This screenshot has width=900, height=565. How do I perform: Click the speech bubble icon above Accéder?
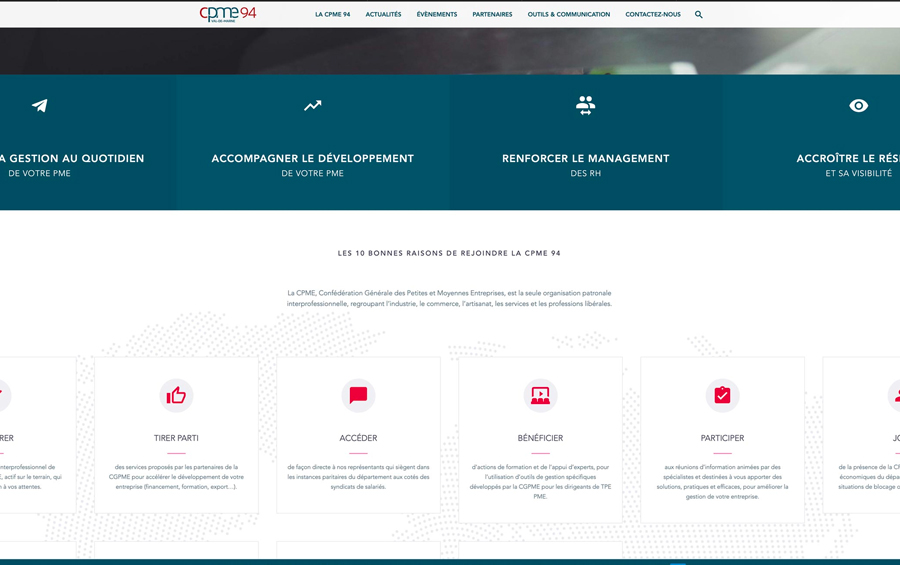[358, 395]
